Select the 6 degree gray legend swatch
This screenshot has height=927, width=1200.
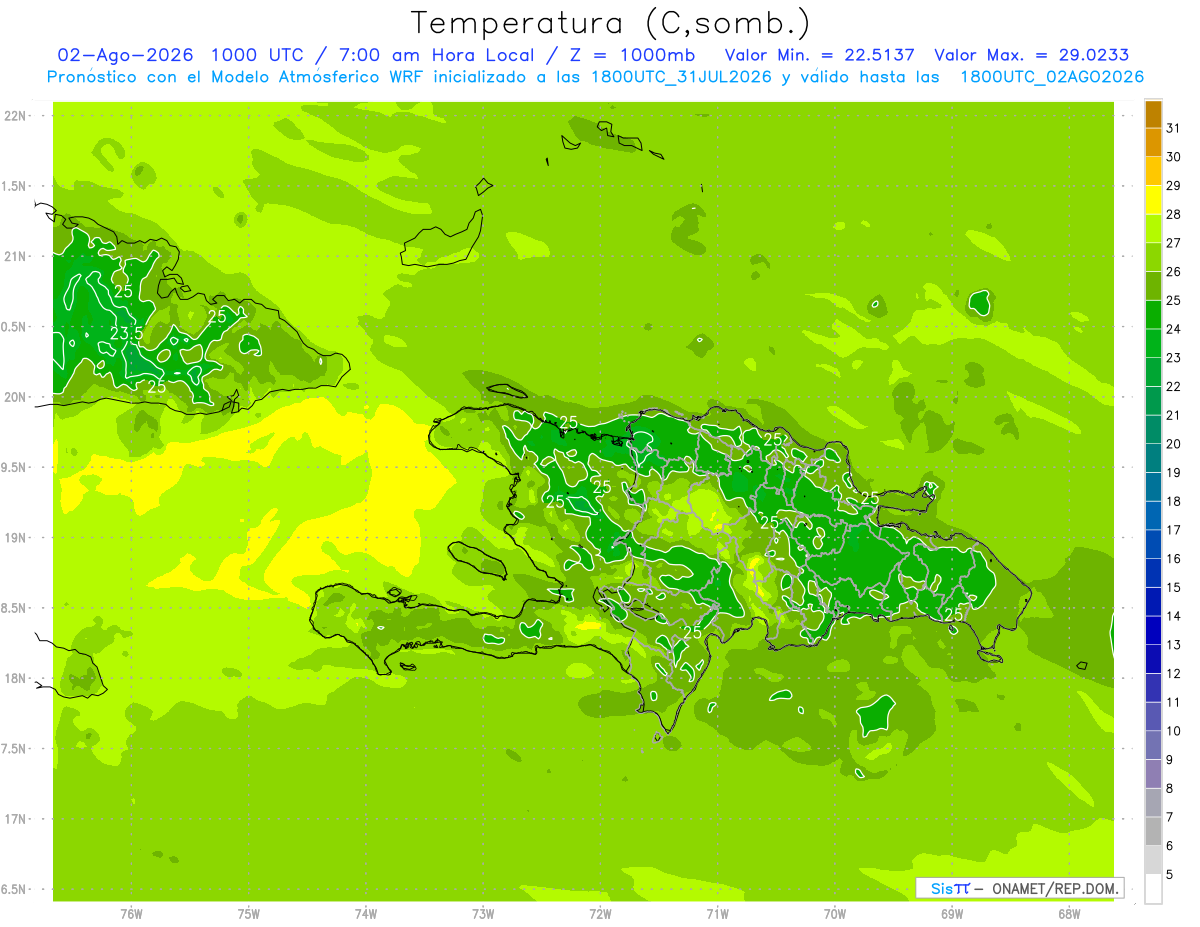(1153, 831)
